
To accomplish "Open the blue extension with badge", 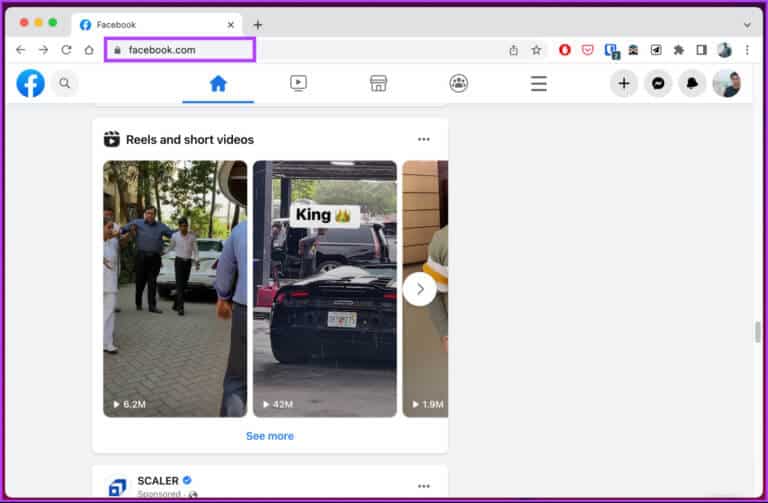I will [612, 51].
